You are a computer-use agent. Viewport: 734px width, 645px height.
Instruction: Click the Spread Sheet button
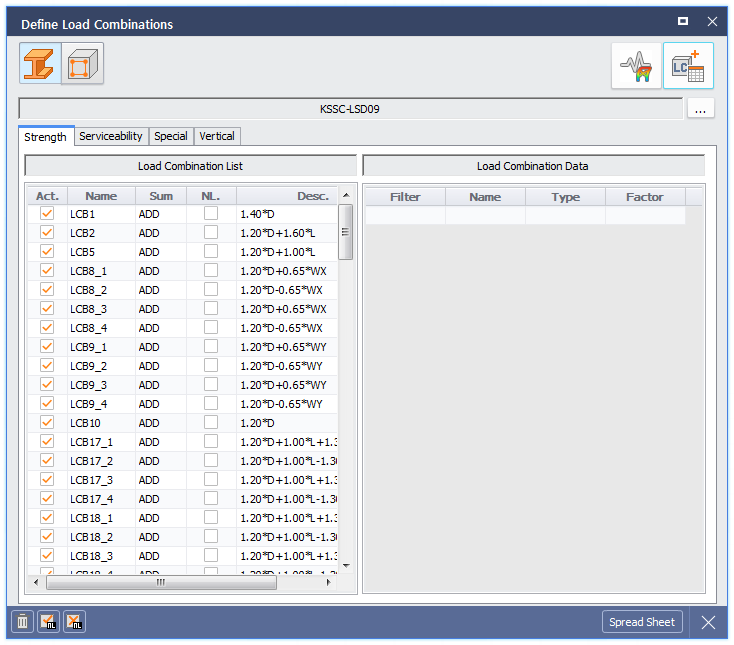(x=642, y=622)
